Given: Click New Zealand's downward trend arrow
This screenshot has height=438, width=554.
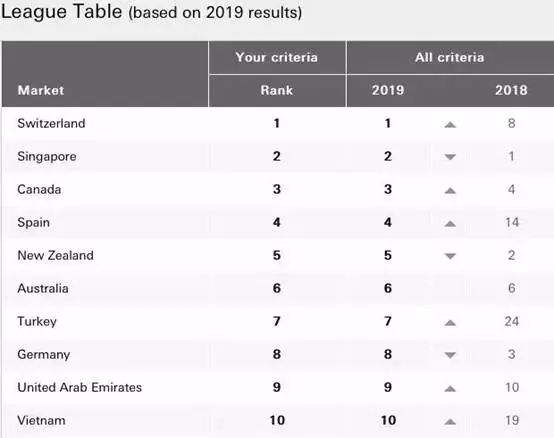Looking at the screenshot, I should 450,256.
